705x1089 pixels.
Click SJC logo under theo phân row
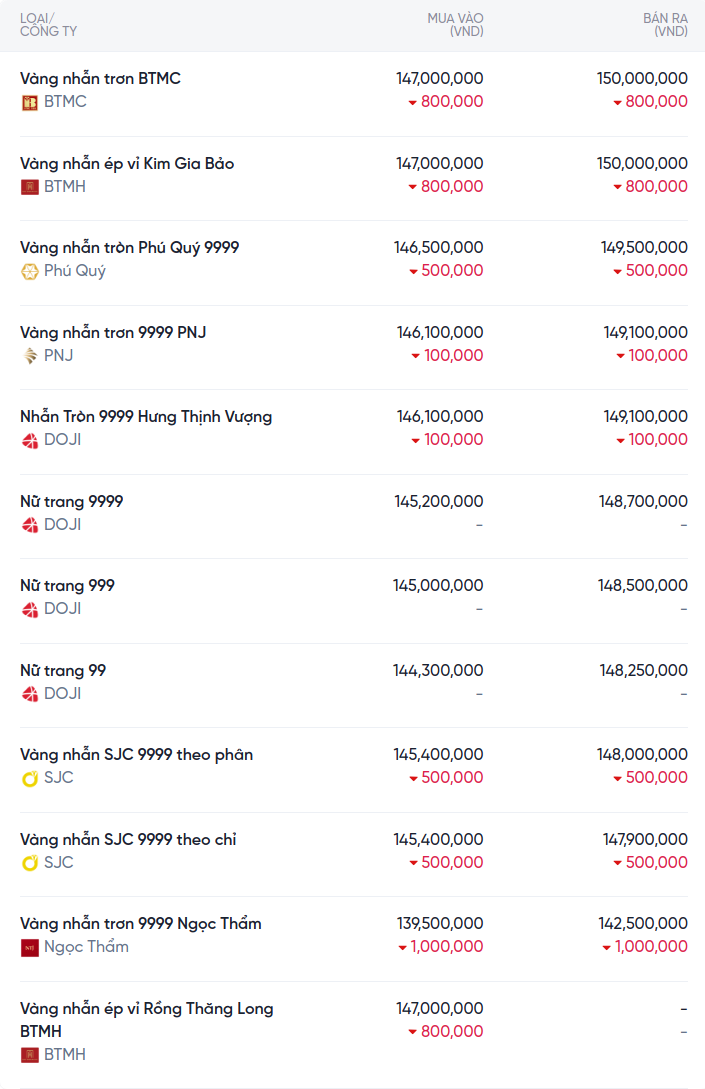tap(30, 778)
